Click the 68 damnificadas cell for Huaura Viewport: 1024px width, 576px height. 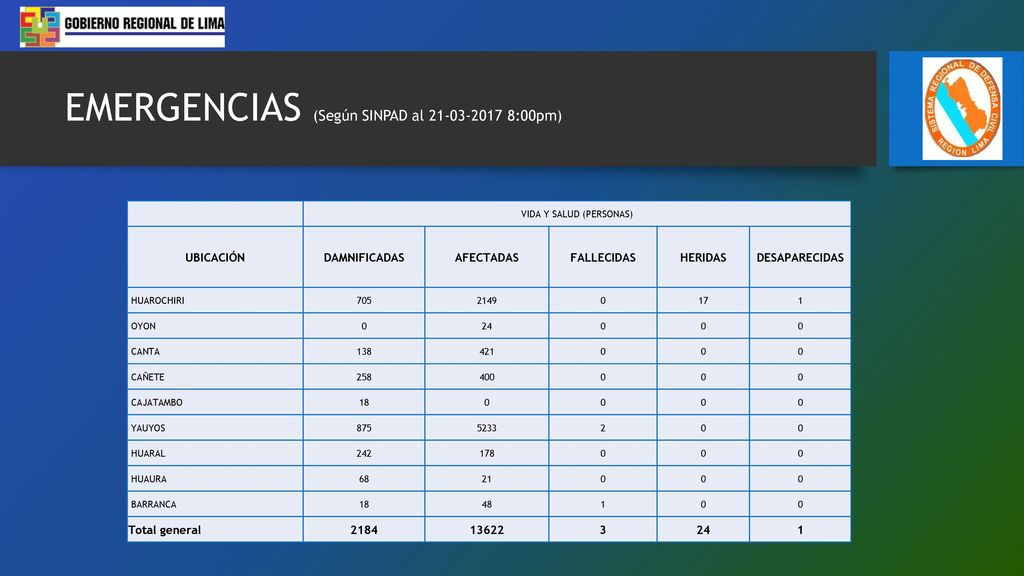point(364,479)
